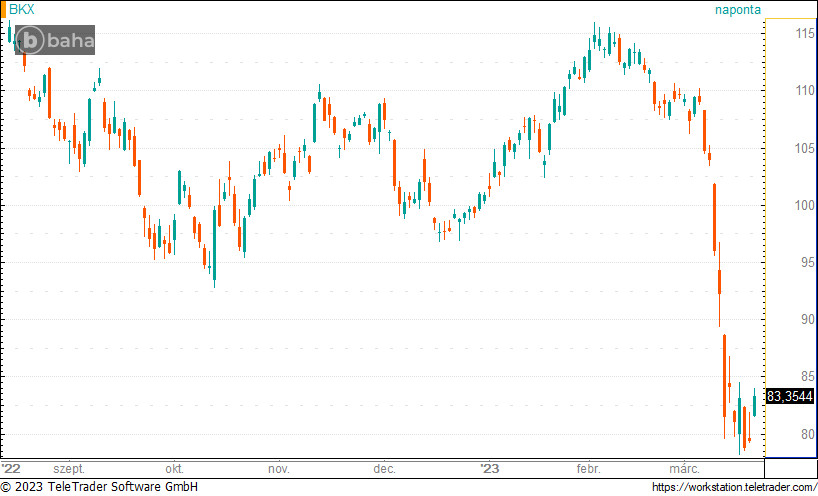
Task: Select the '23 year marker on time axis
Action: pyautogui.click(x=488, y=468)
